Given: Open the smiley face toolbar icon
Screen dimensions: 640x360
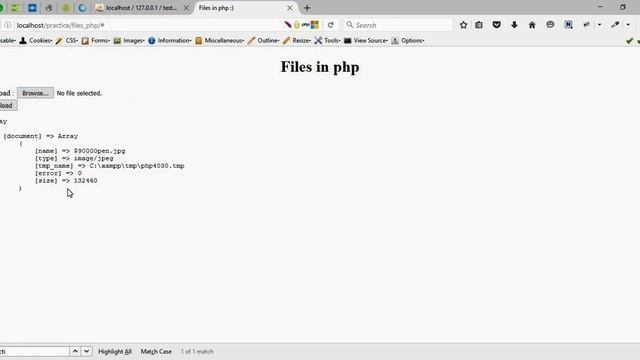Looking at the screenshot, I should [x=550, y=25].
